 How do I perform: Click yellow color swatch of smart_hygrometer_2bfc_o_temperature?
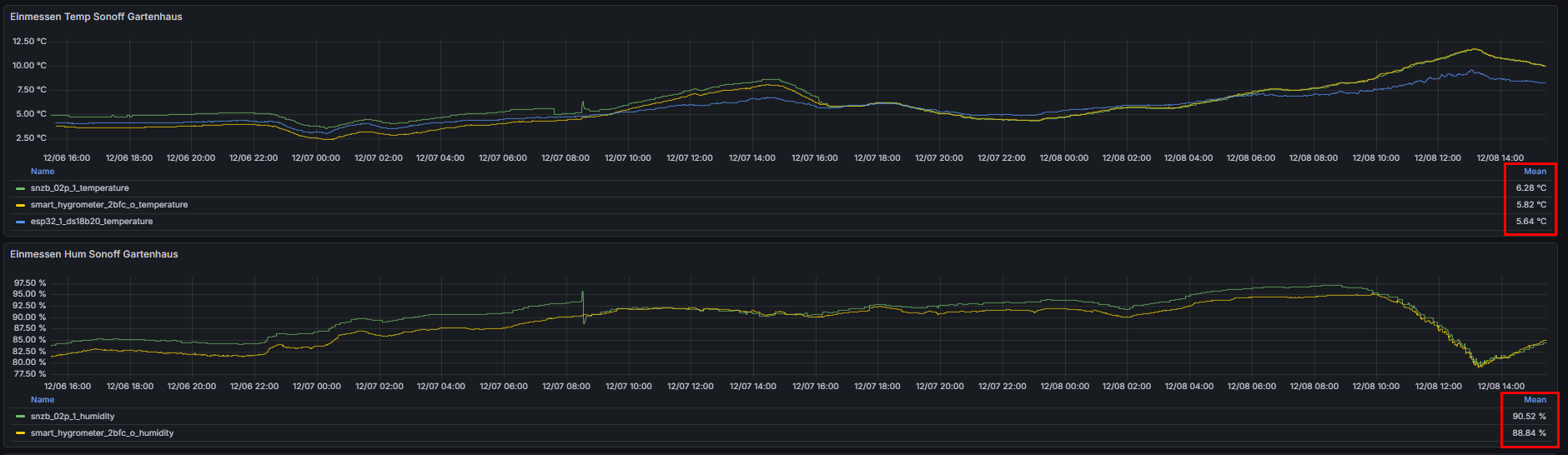click(x=20, y=205)
